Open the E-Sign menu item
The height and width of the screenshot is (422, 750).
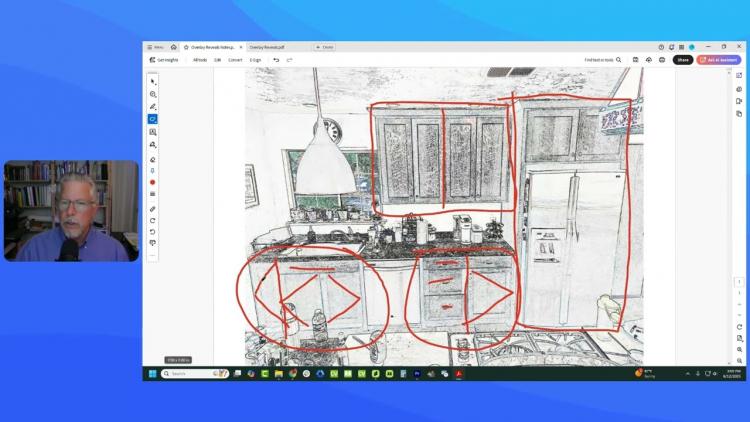coord(255,60)
